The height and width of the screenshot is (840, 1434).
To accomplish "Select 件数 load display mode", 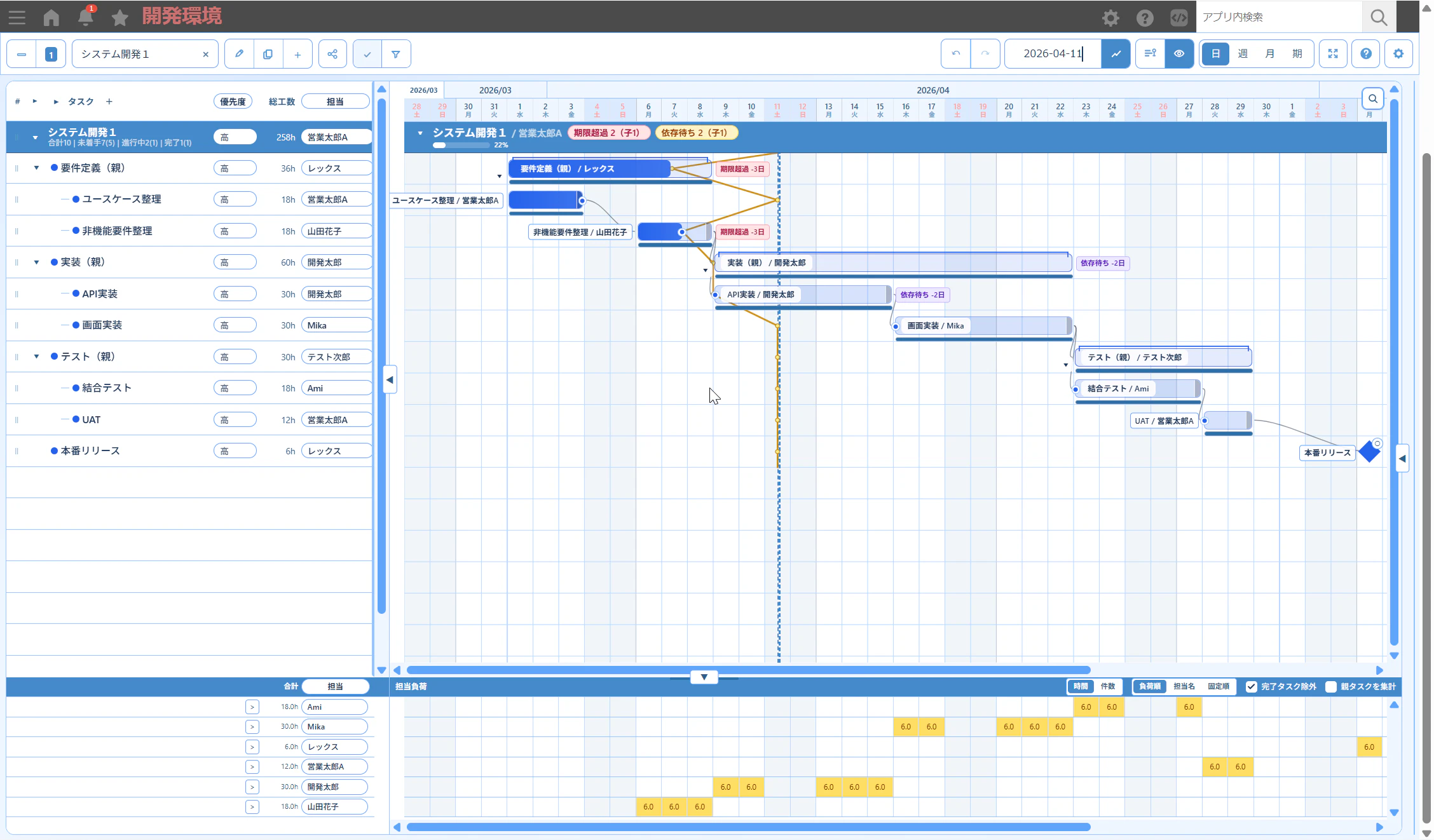I will pyautogui.click(x=1108, y=687).
